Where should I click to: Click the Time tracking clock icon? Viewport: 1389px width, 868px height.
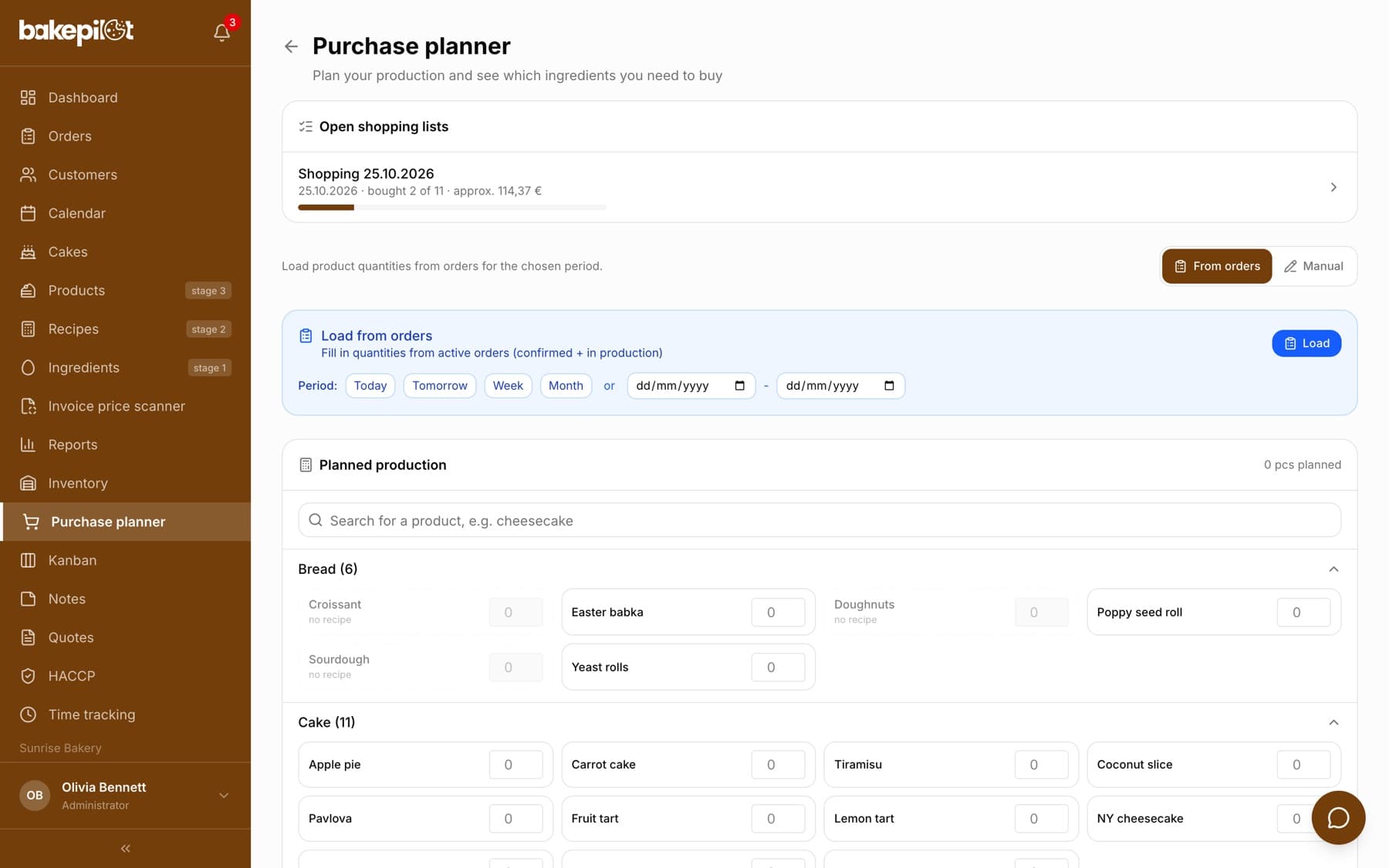click(28, 714)
